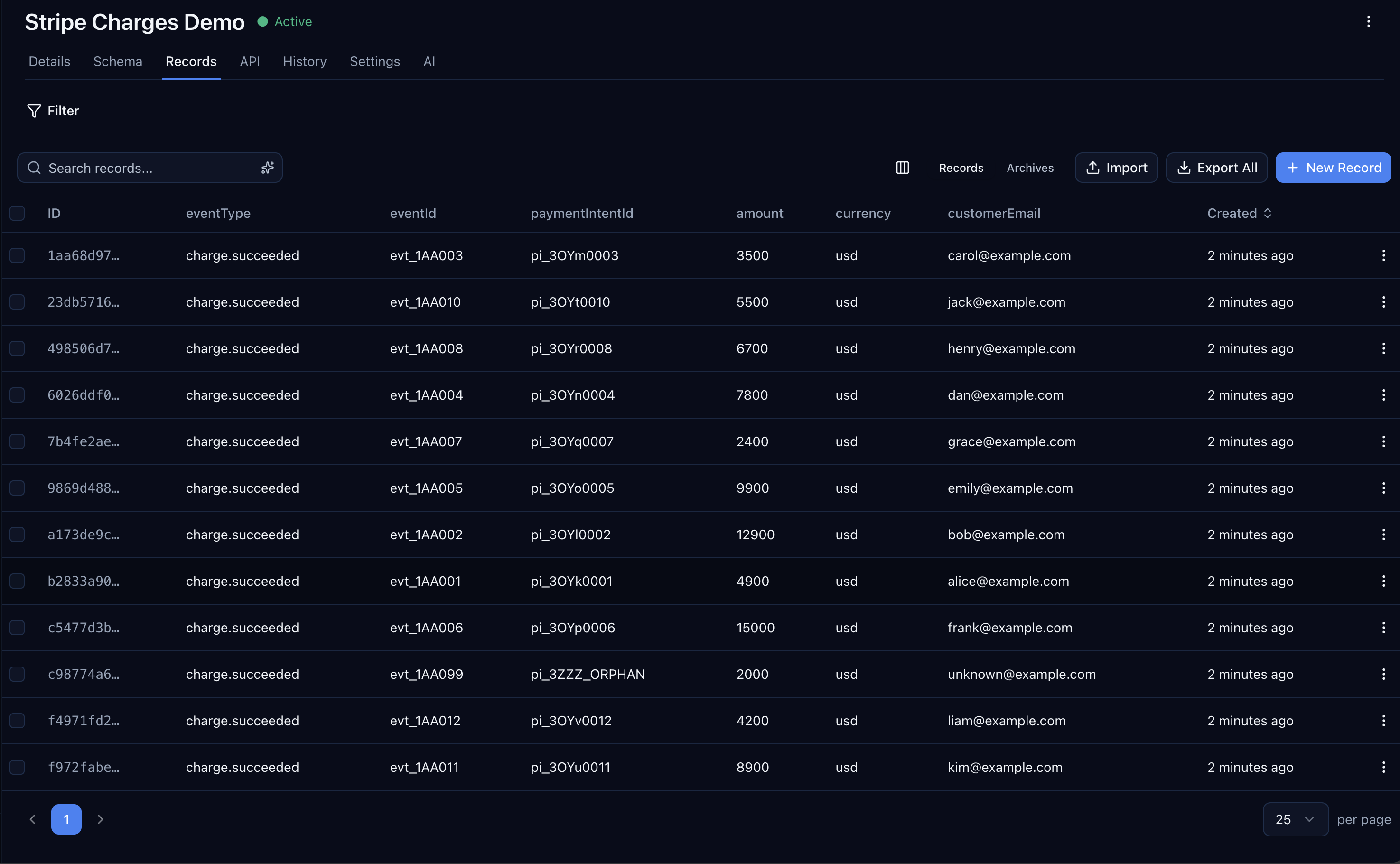Click the AI sparkle icon in search box
Screen dimensions: 1400x864
pyautogui.click(x=267, y=168)
